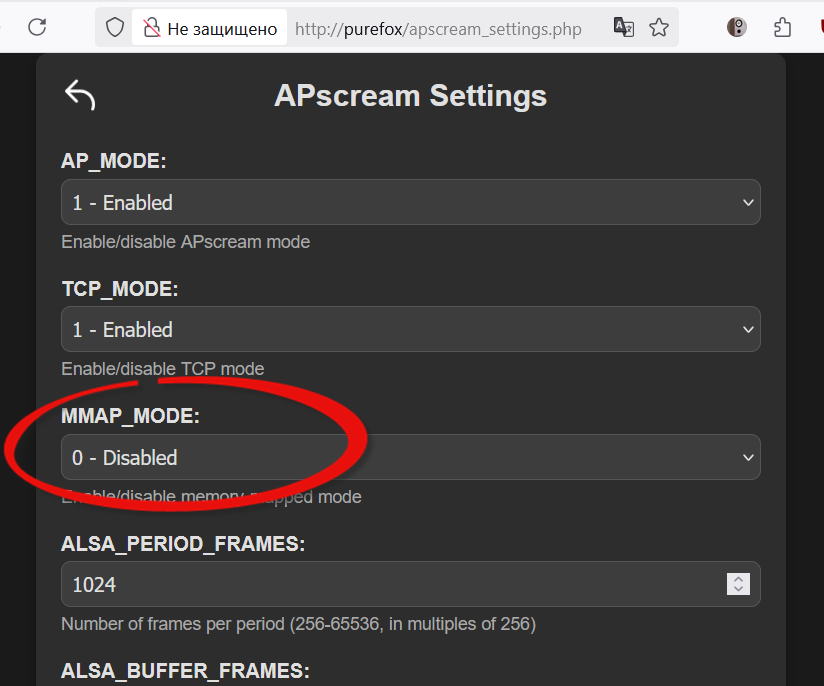Screen dimensions: 824x686
Task: Focus the ALSA_PERIOD_FRAMES number field
Action: click(x=390, y=584)
